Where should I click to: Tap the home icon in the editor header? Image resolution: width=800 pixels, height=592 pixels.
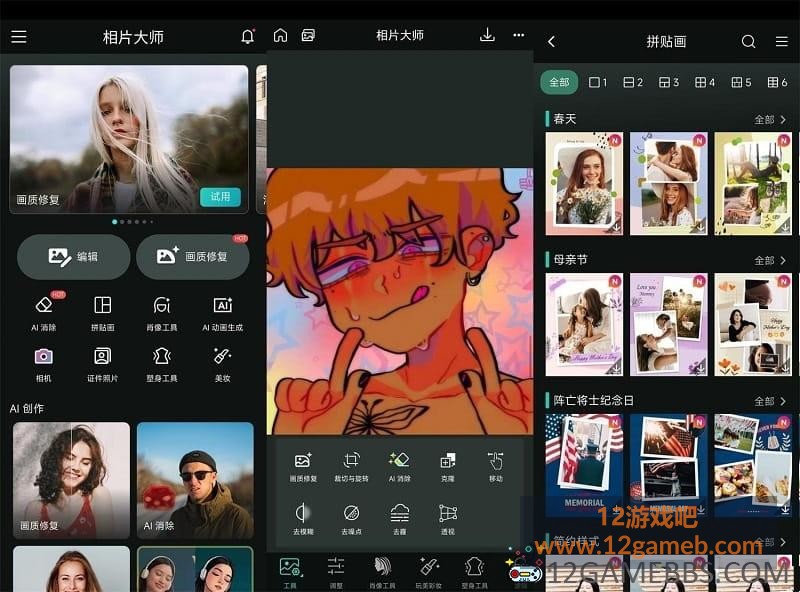pyautogui.click(x=280, y=35)
